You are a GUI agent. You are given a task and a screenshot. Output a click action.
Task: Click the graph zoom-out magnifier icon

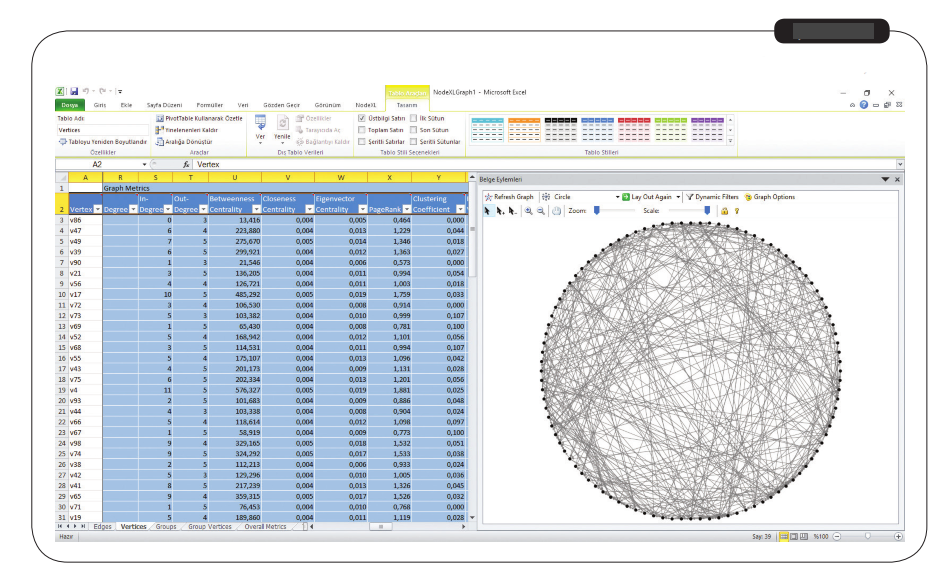[541, 212]
